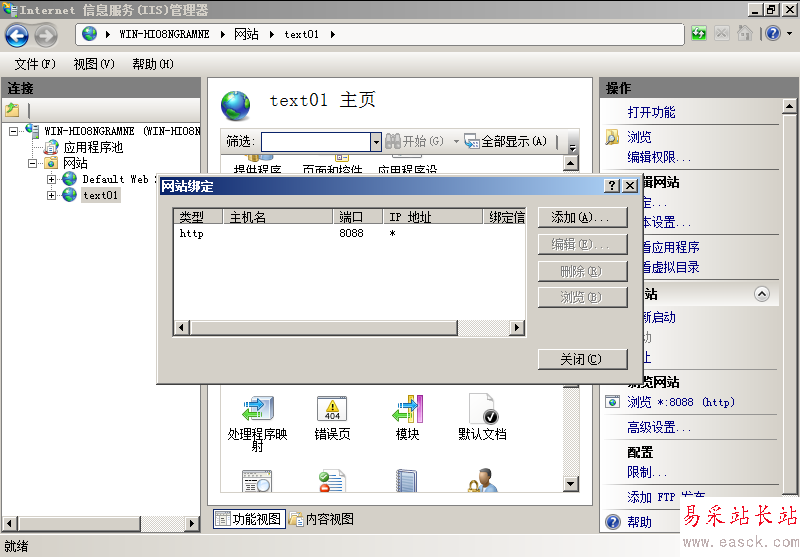
Task: Click the globe icon in address bar
Action: (89, 34)
